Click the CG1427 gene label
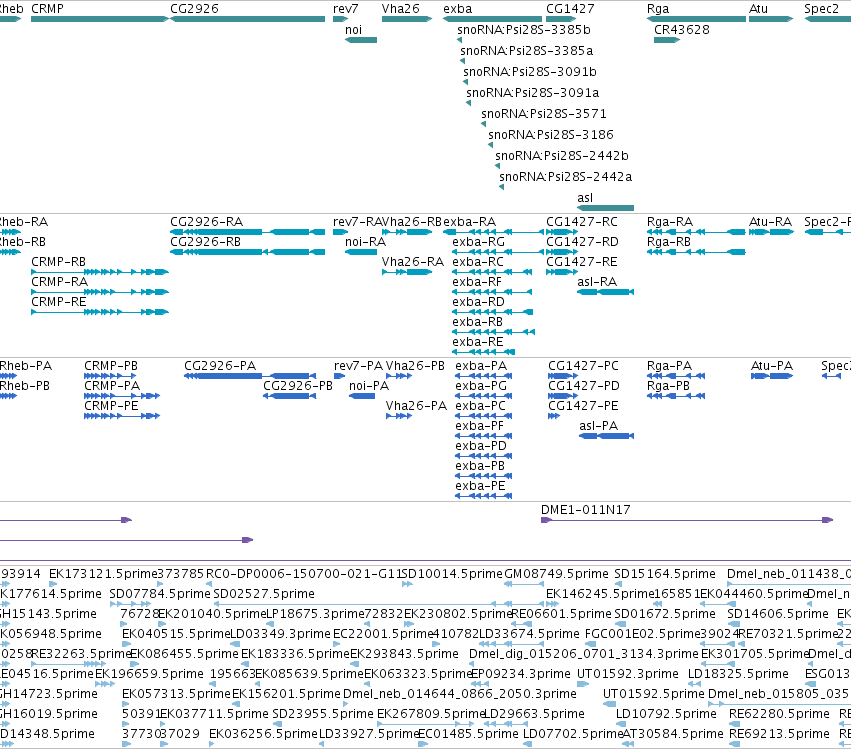The height and width of the screenshot is (749, 851). 570,9
